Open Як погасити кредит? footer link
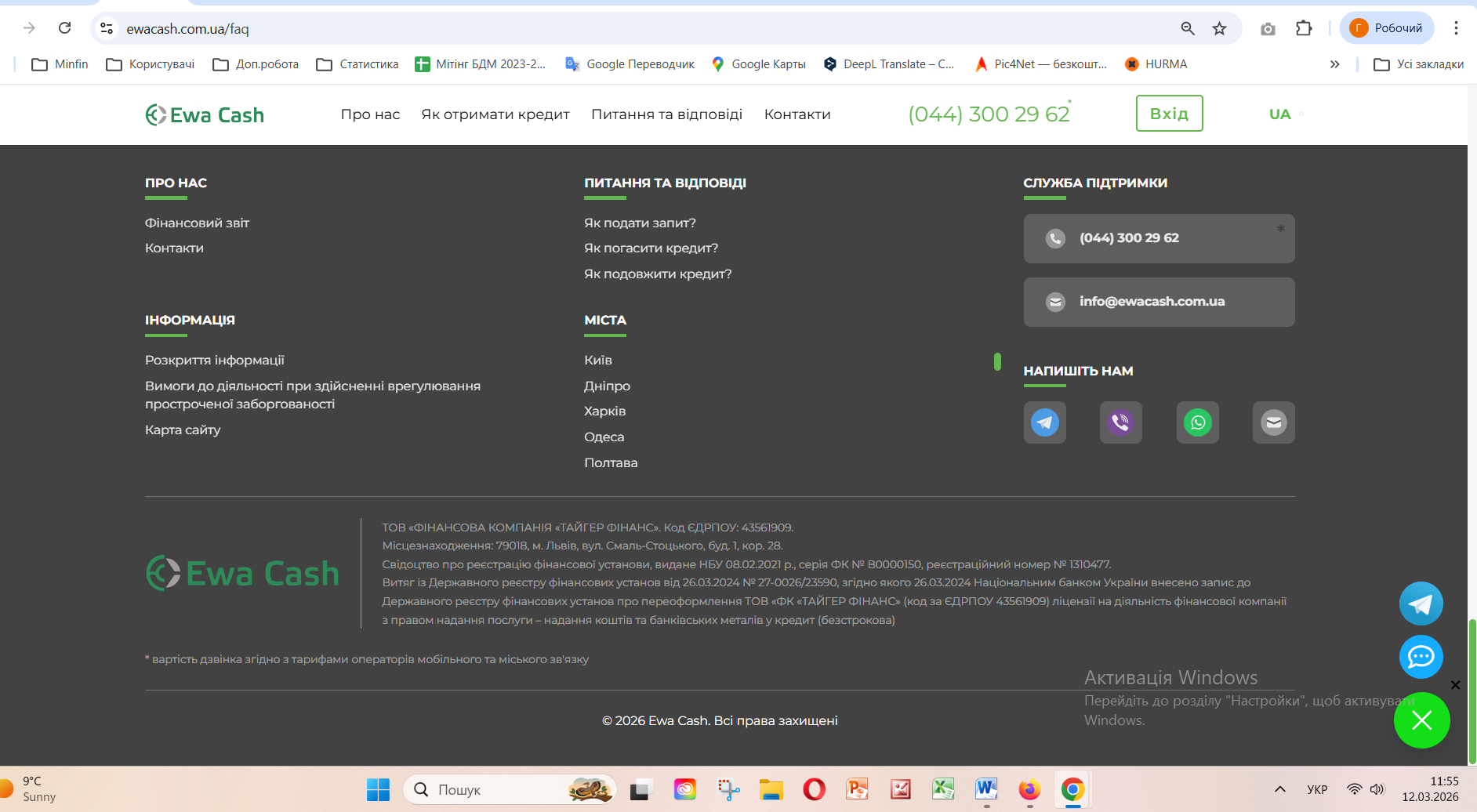This screenshot has height=812, width=1477. pyautogui.click(x=651, y=248)
